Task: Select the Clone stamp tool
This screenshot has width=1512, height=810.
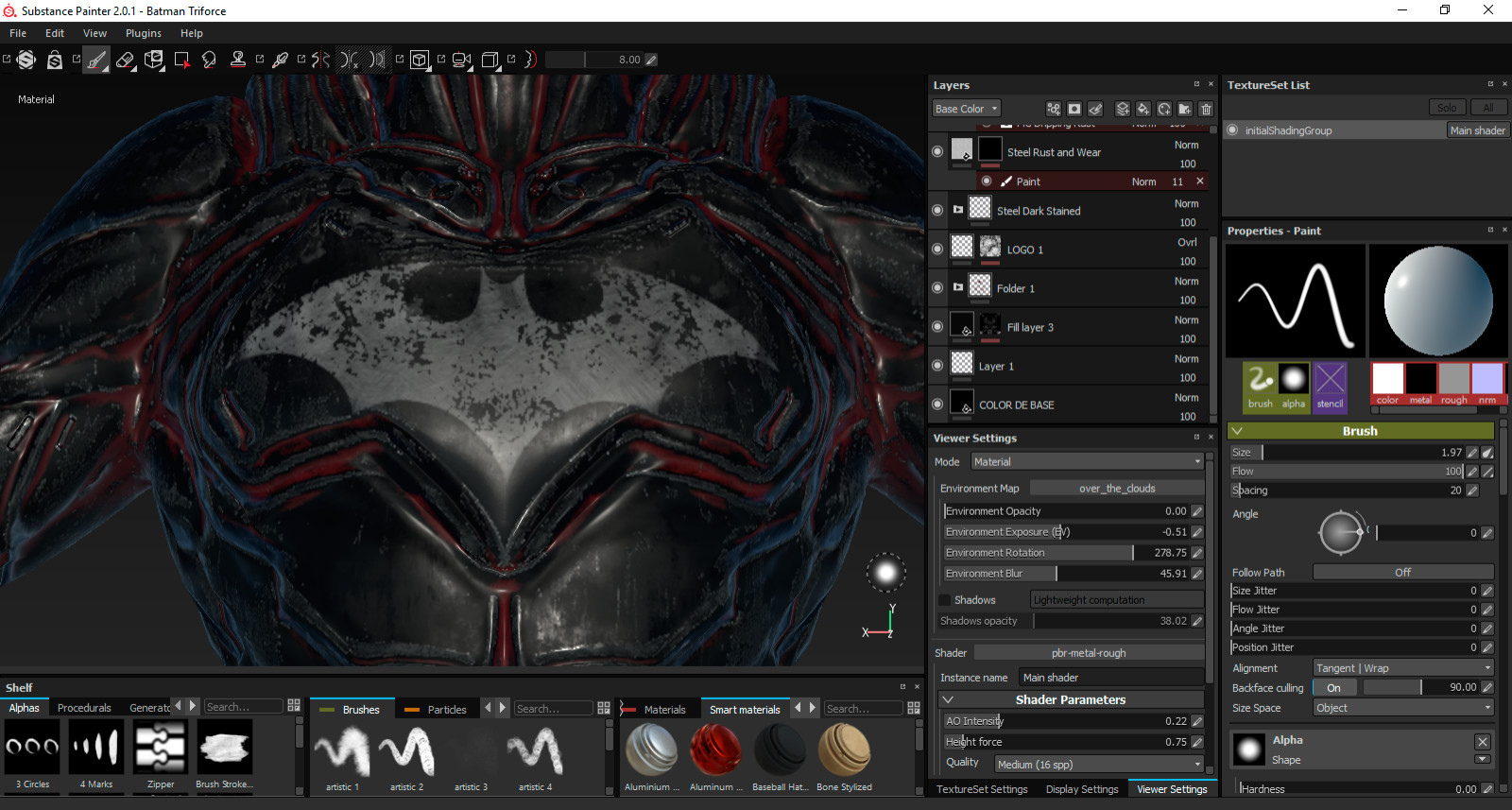Action: click(x=238, y=60)
